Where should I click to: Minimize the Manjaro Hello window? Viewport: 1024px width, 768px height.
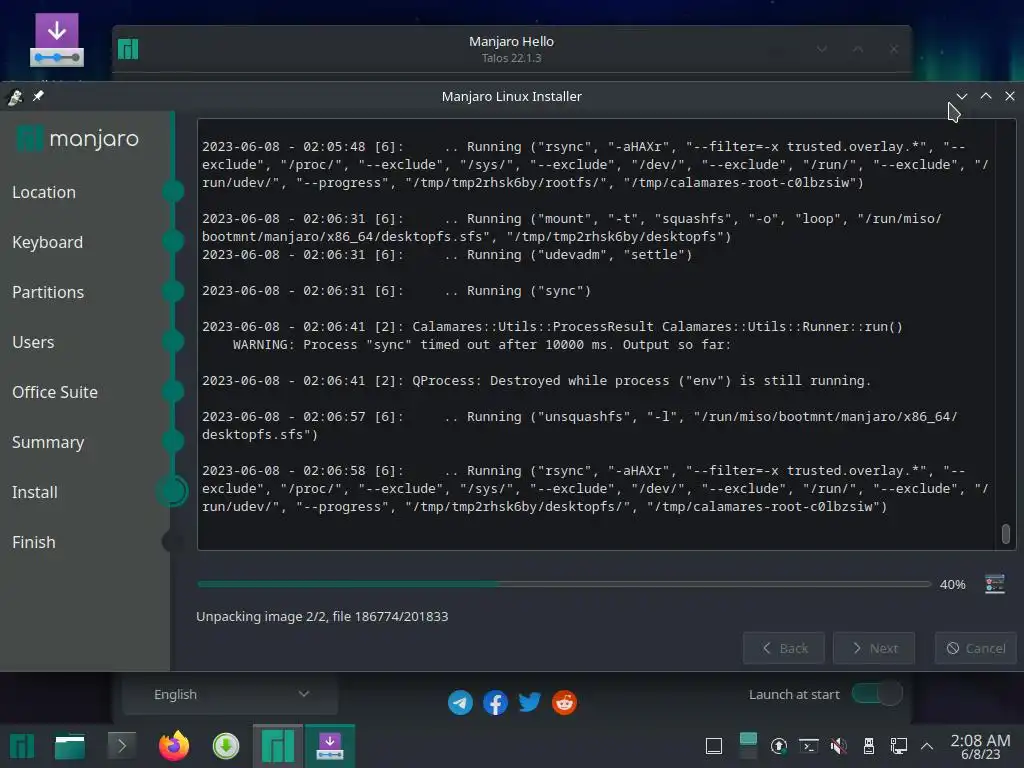tap(822, 49)
